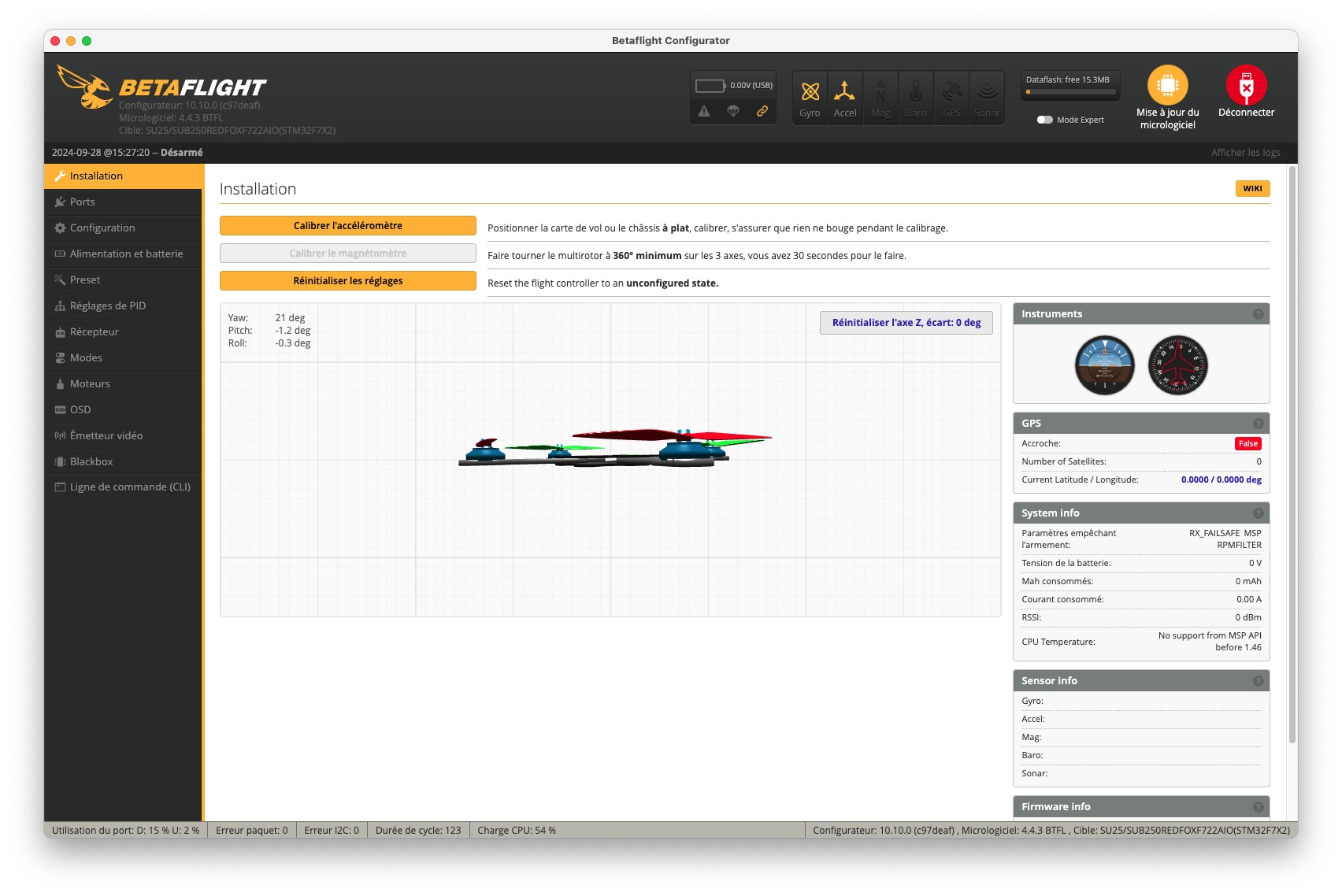
Task: Click the failsafe parachute icon
Action: (733, 112)
